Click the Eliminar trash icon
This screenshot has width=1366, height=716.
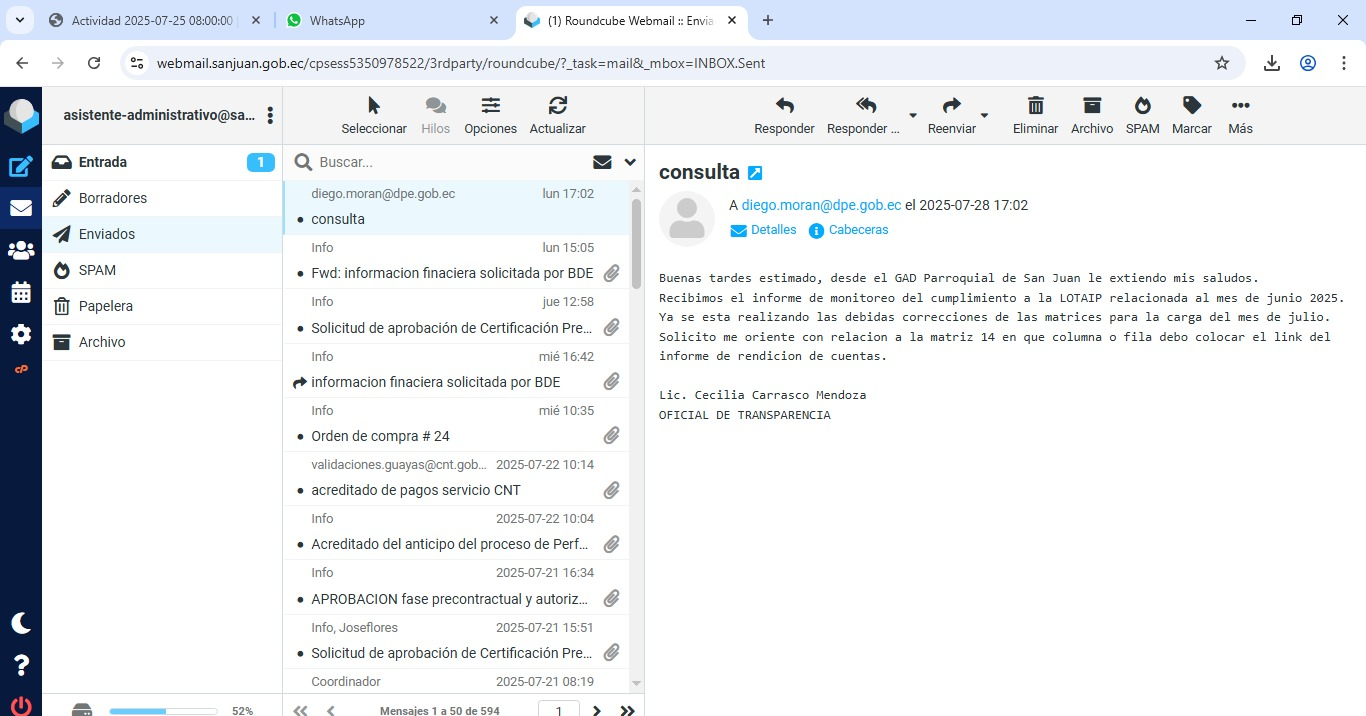click(x=1036, y=106)
